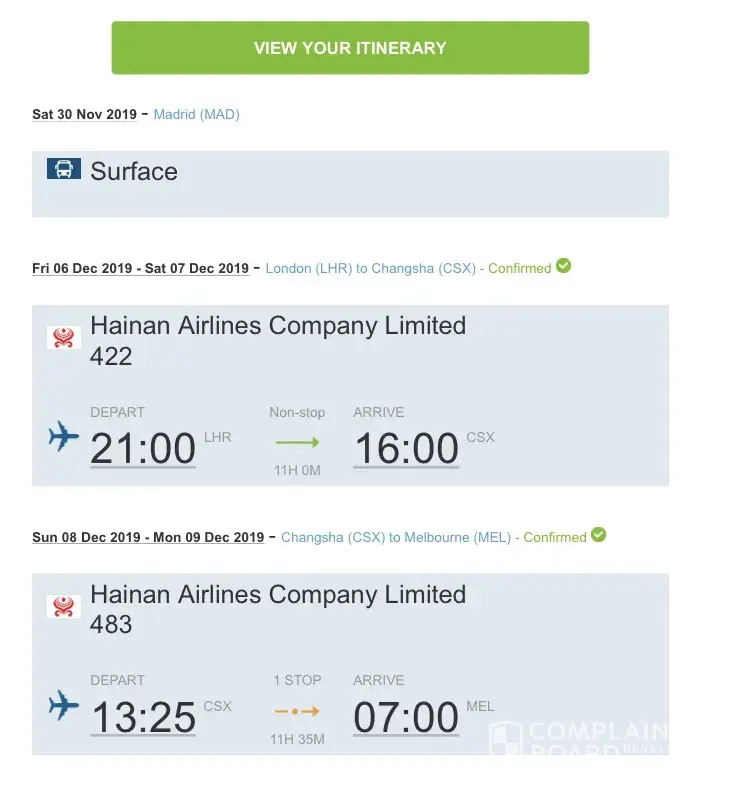Image resolution: width=750 pixels, height=785 pixels.
Task: Click the 21:00 departure time
Action: (x=143, y=448)
